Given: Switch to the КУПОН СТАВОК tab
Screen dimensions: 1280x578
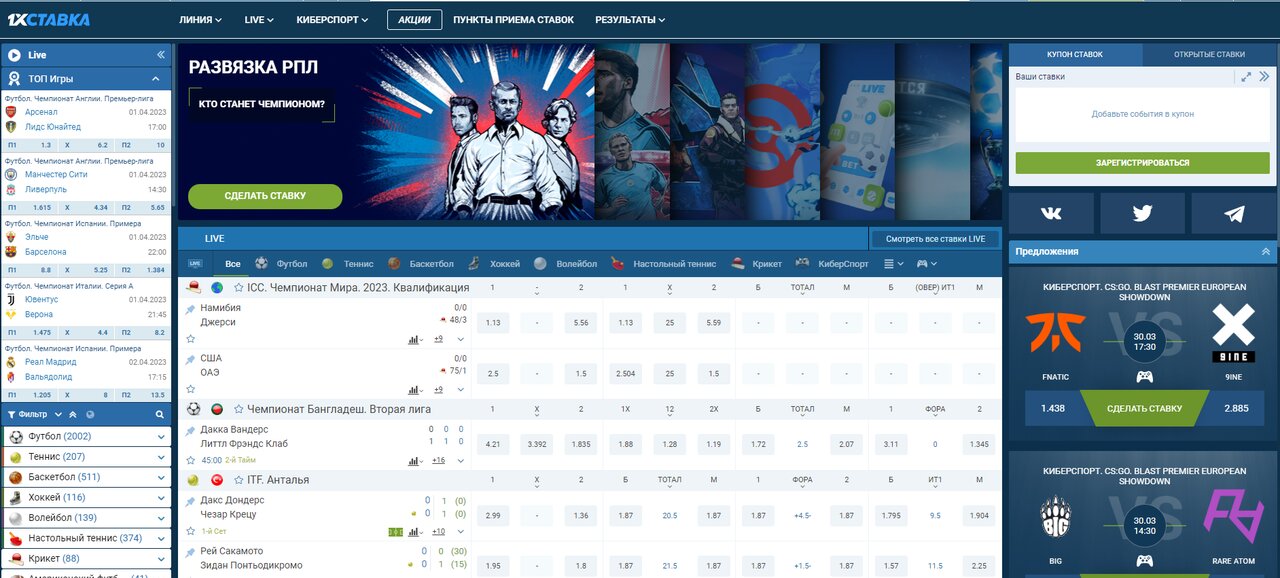Looking at the screenshot, I should [1075, 55].
